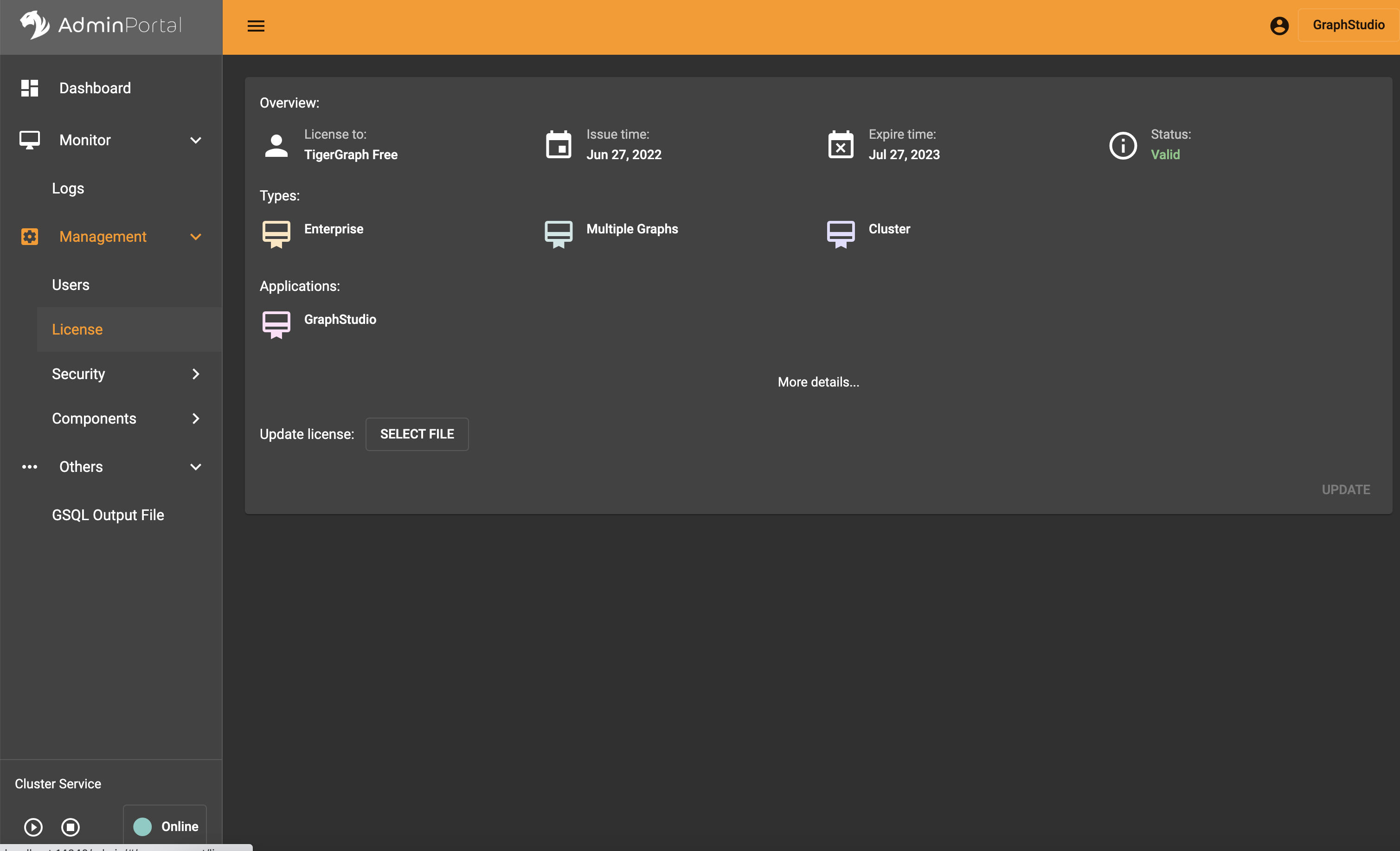Click the Multiple Graphs certificate icon
This screenshot has height=851, width=1400.
click(558, 234)
